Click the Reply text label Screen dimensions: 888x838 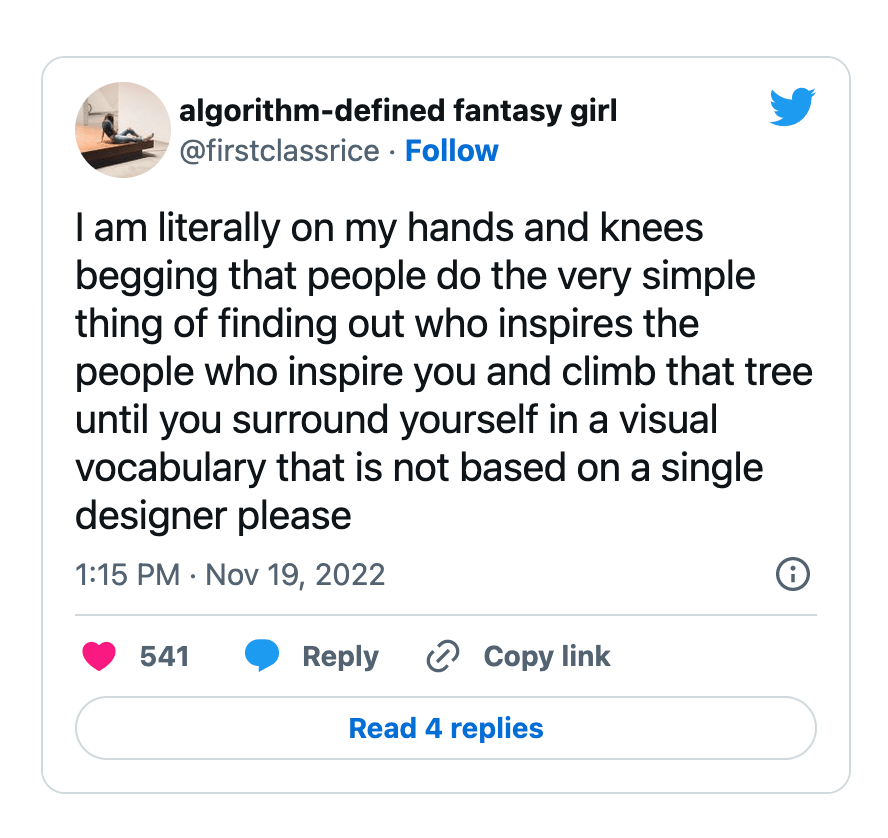(x=340, y=656)
